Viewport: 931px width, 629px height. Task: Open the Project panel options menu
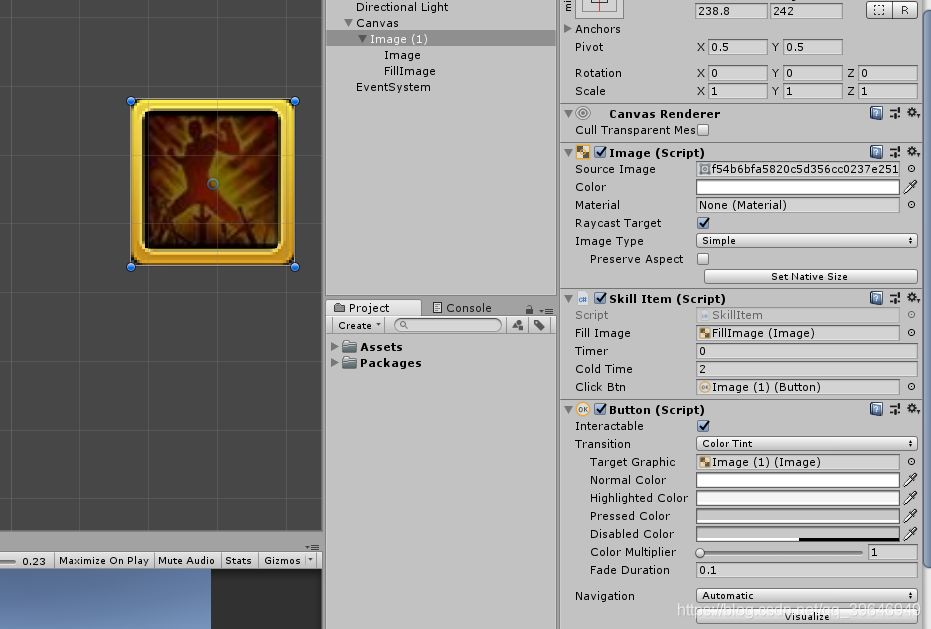[546, 311]
